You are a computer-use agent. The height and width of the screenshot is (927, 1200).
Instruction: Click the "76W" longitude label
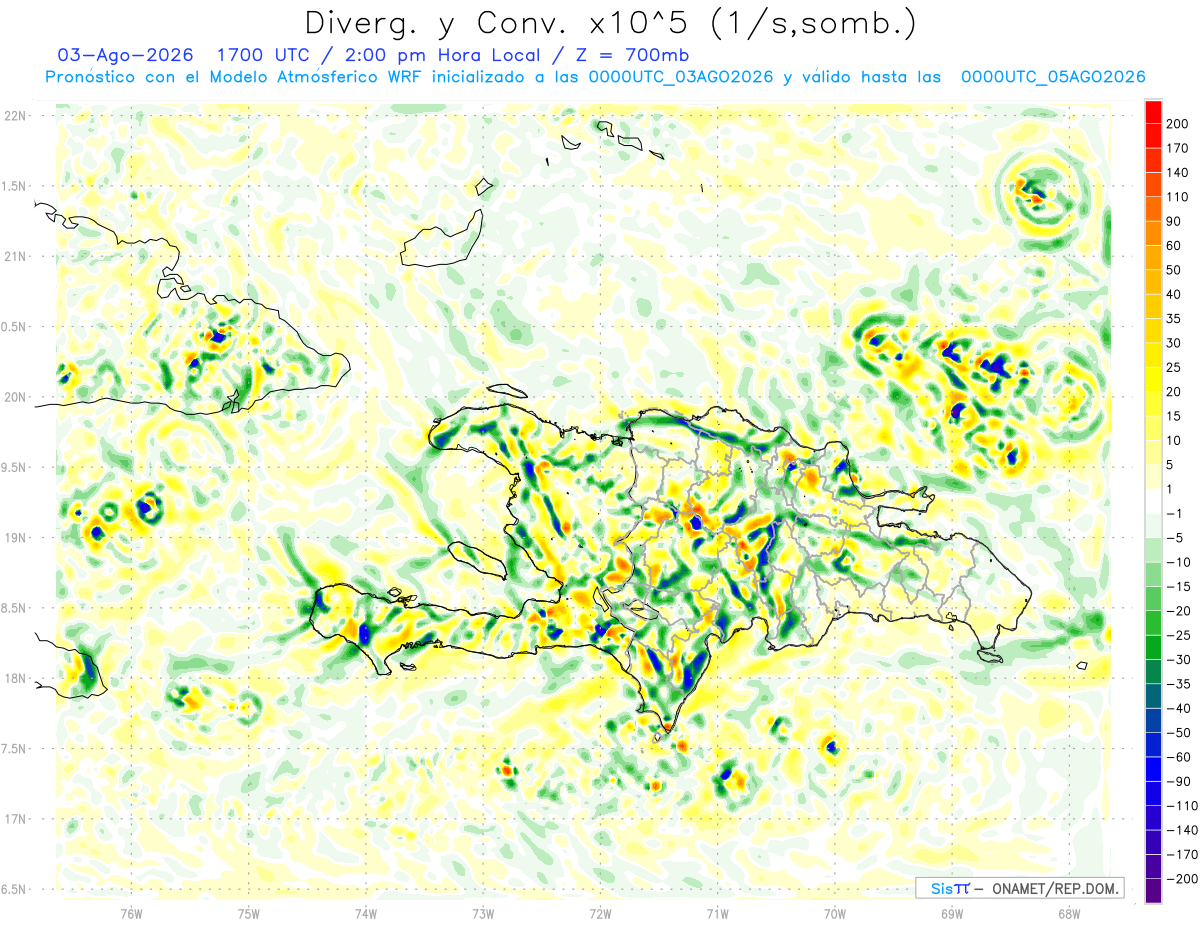[131, 914]
